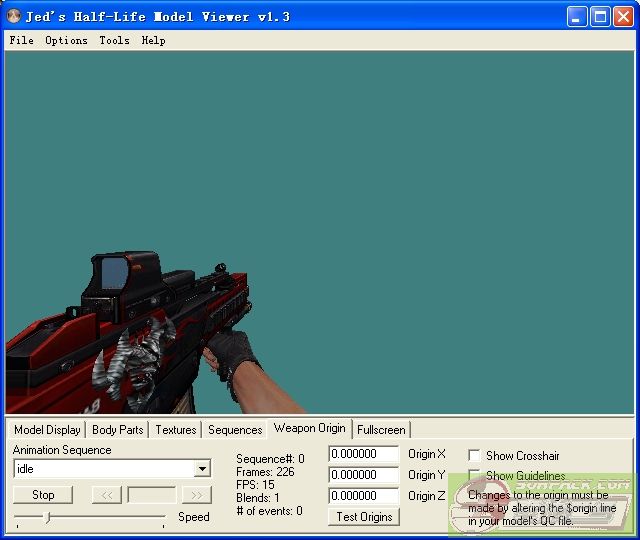Image resolution: width=640 pixels, height=540 pixels.
Task: Click the Origin Z input field
Action: pos(363,496)
